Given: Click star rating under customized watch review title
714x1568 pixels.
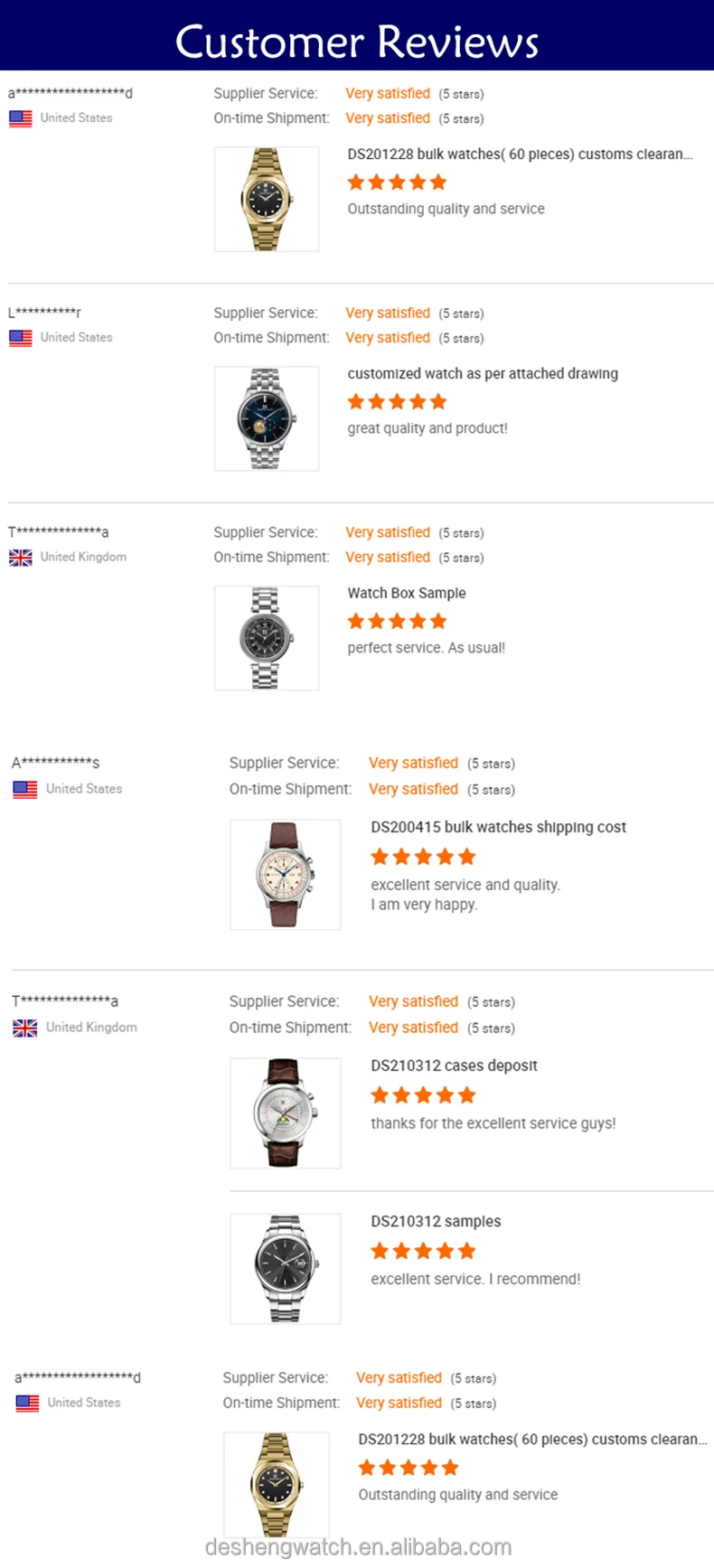Looking at the screenshot, I should [x=397, y=402].
